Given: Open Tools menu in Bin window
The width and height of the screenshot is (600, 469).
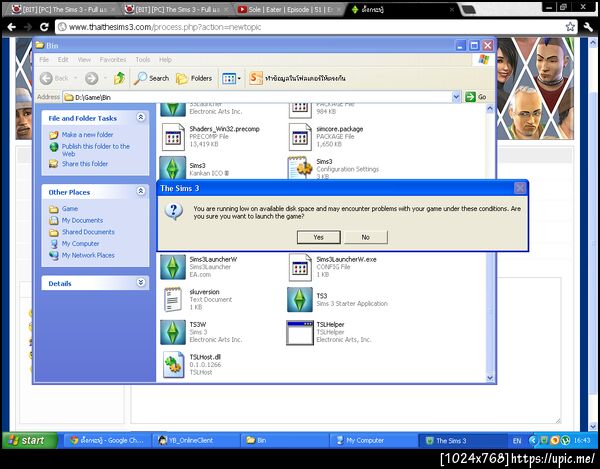Looking at the screenshot, I should (x=143, y=60).
